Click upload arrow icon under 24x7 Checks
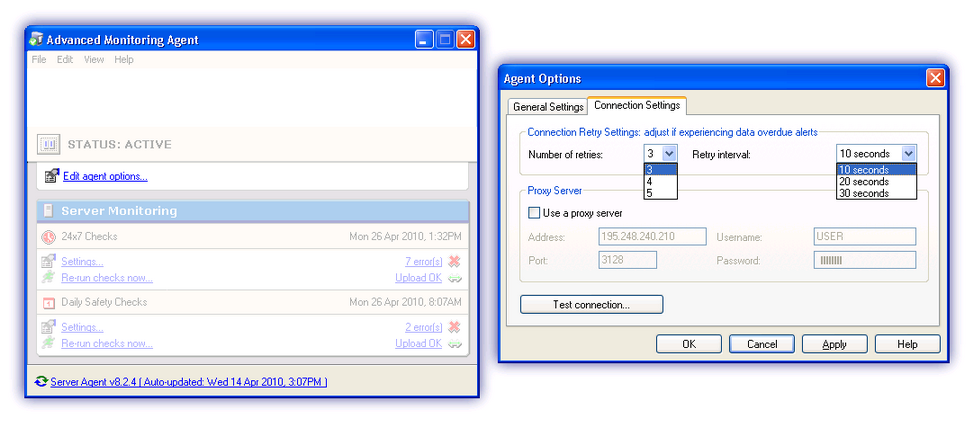974x428 pixels. point(455,278)
